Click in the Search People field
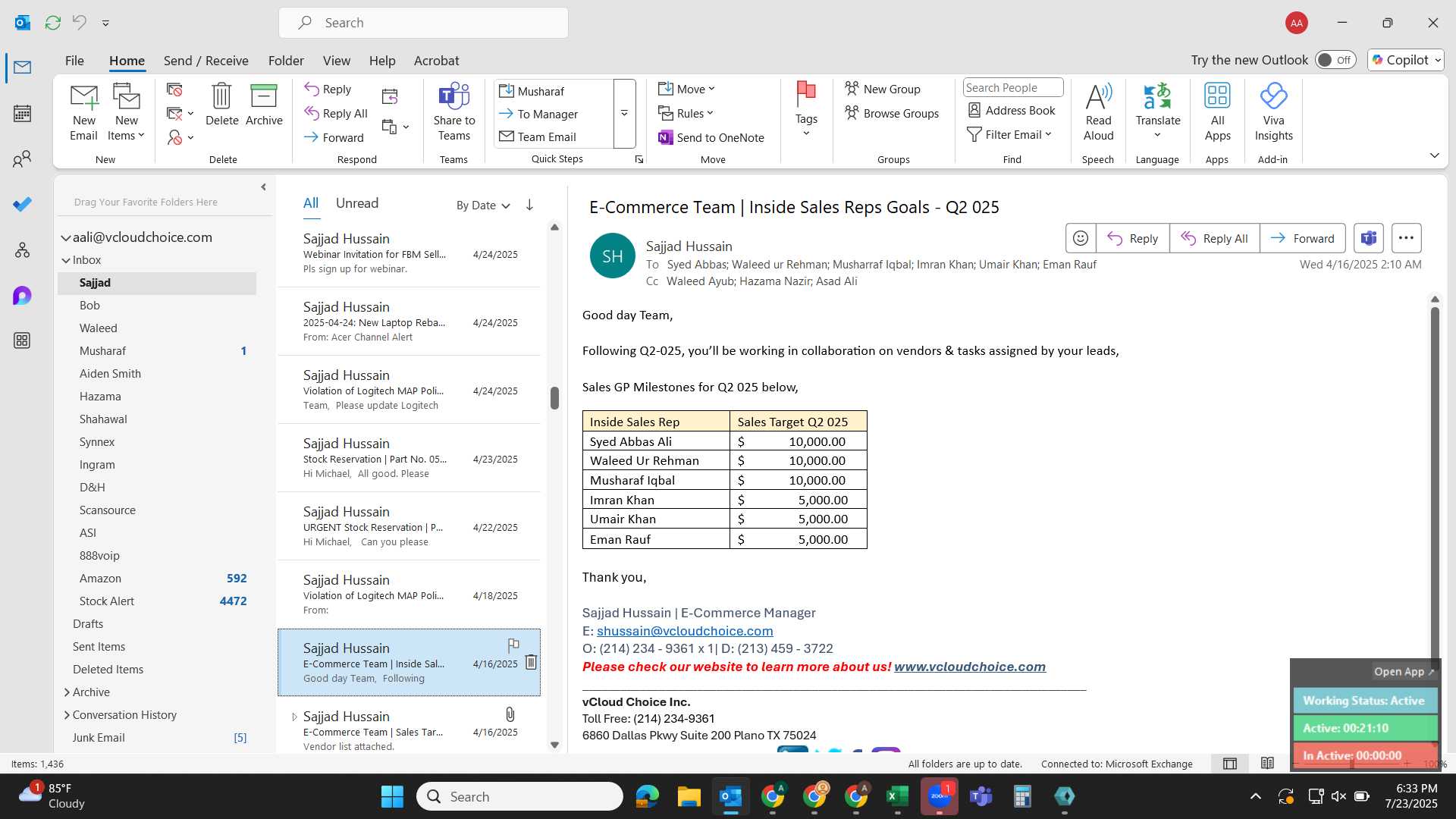 pyautogui.click(x=1012, y=87)
